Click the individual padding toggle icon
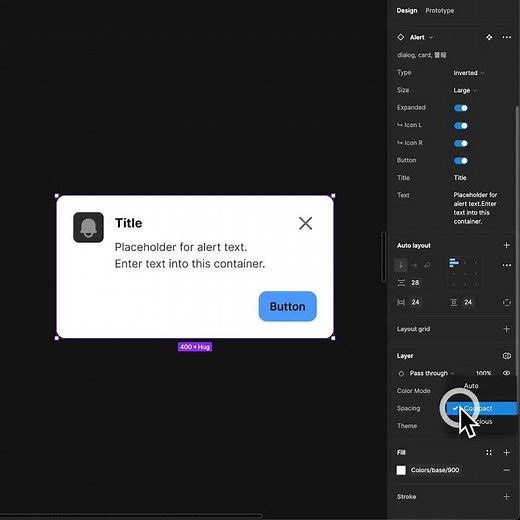The width and height of the screenshot is (520, 520). 507,302
